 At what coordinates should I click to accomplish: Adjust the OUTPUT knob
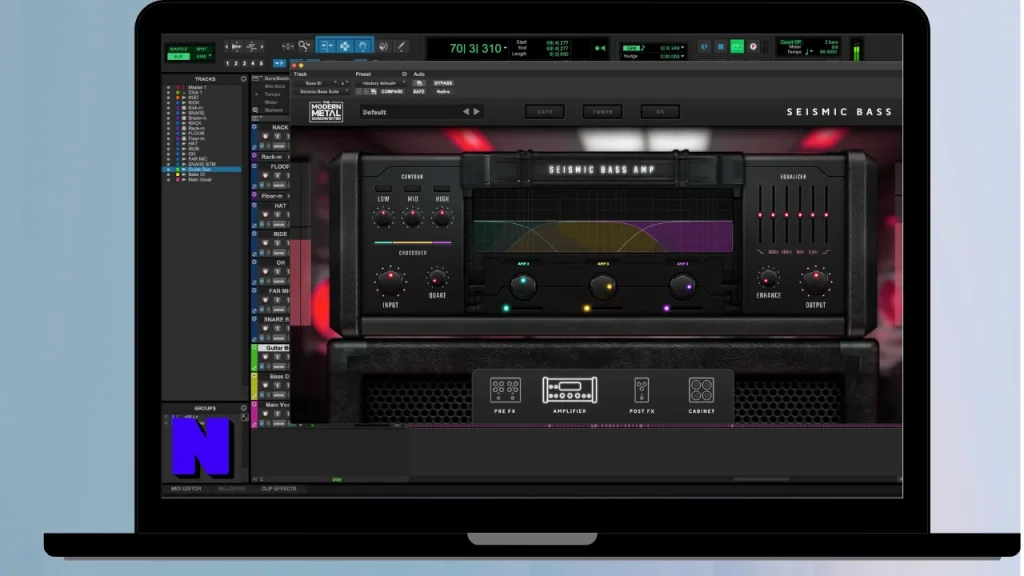tap(815, 280)
